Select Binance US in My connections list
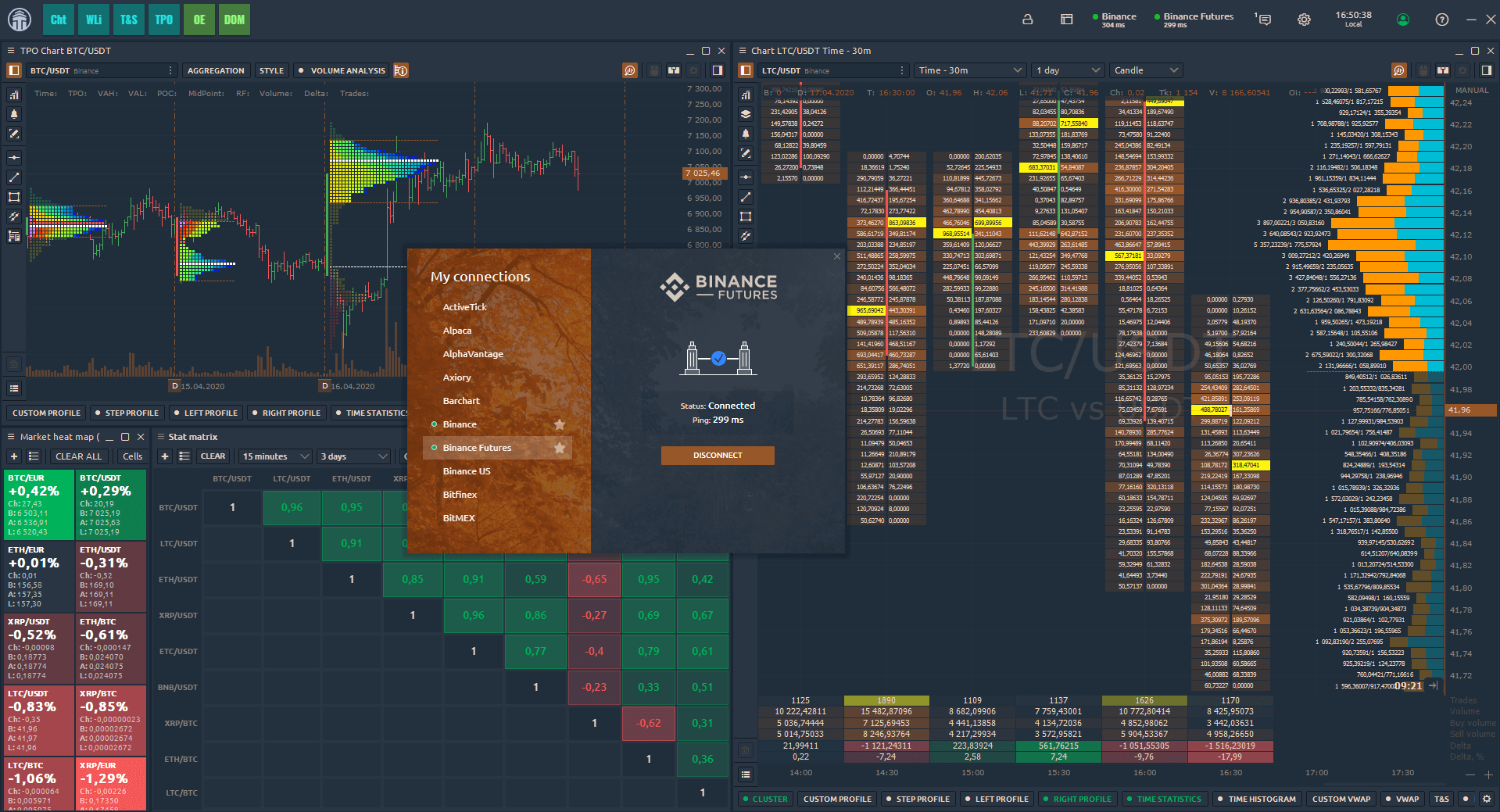The image size is (1500, 812). coord(467,471)
